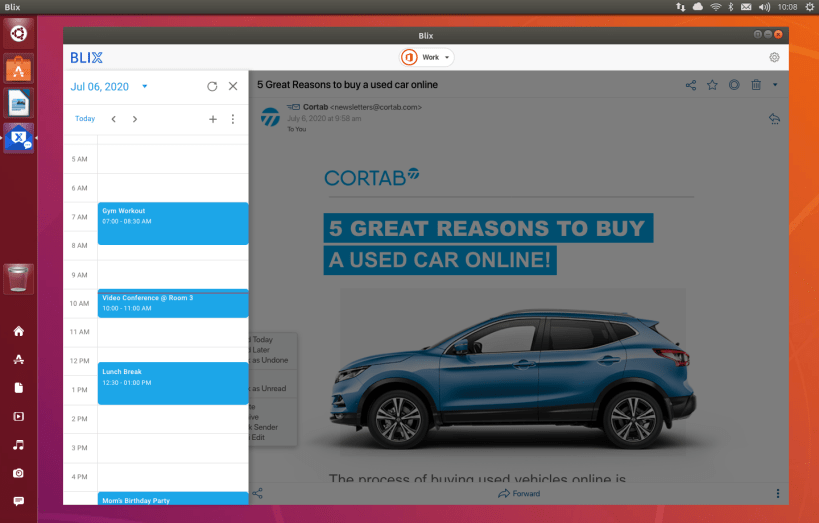Viewport: 819px width, 523px height.
Task: Click the CORTAB logo in email
Action: pos(371,178)
